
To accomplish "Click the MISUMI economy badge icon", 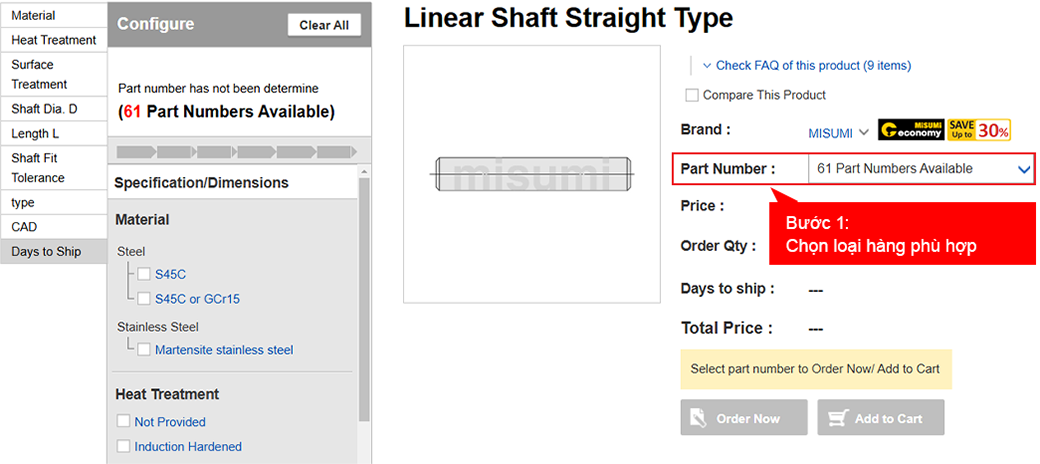I will click(x=911, y=130).
